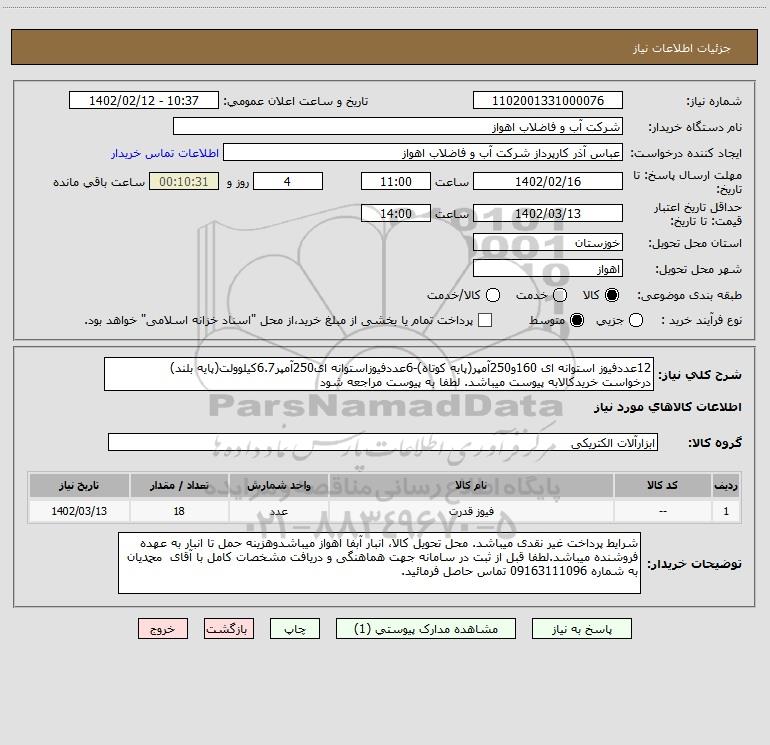Click the row number cell 1
770x745 pixels.
[726, 511]
